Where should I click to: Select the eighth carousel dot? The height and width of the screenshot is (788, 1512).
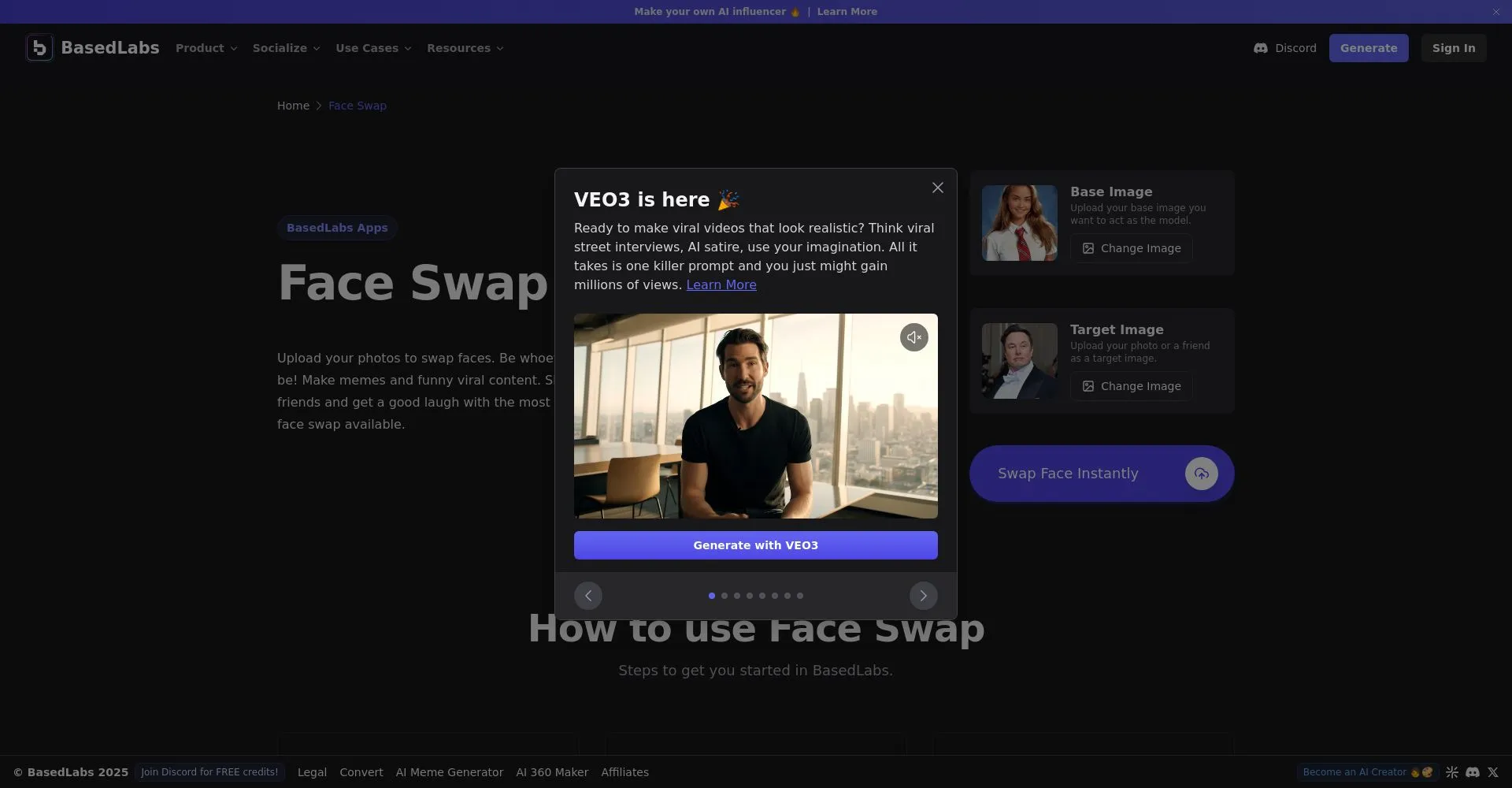(800, 596)
